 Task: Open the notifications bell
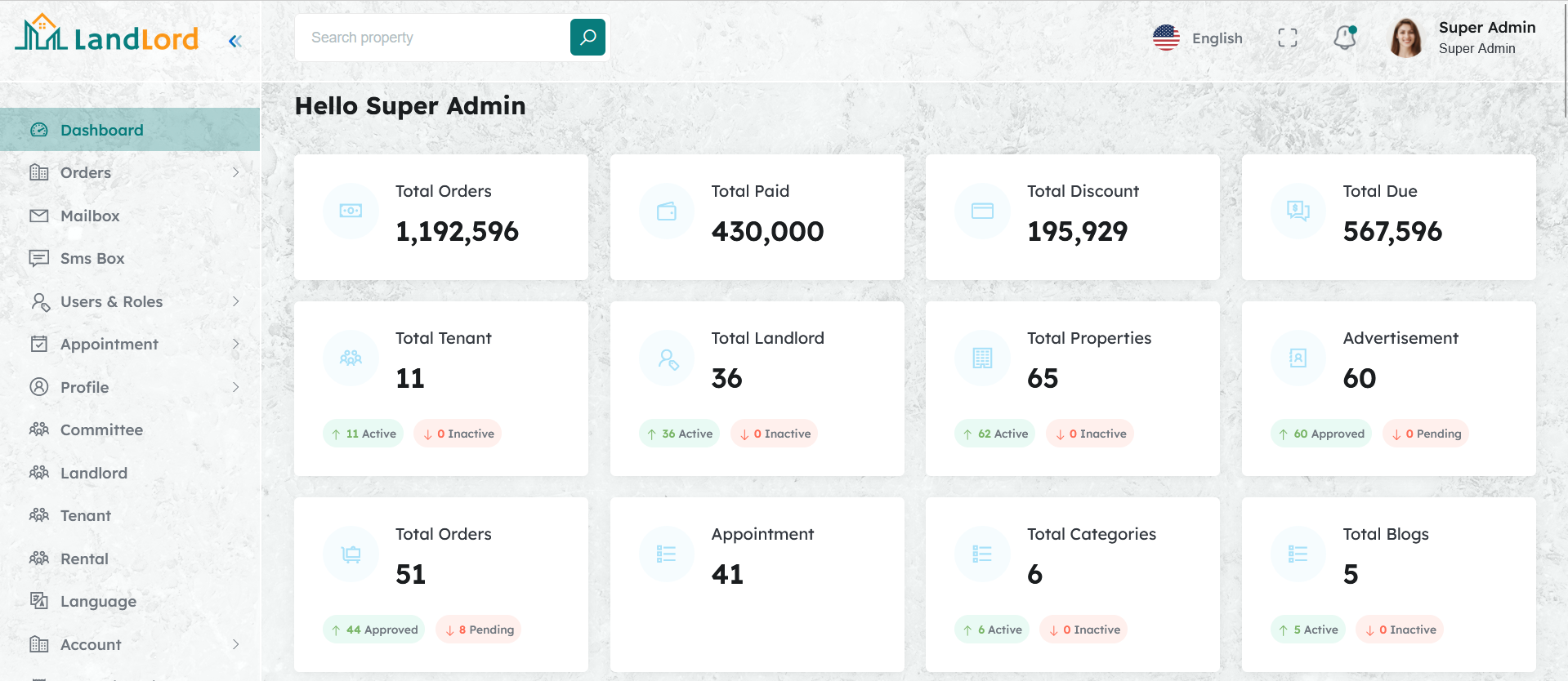point(1344,38)
